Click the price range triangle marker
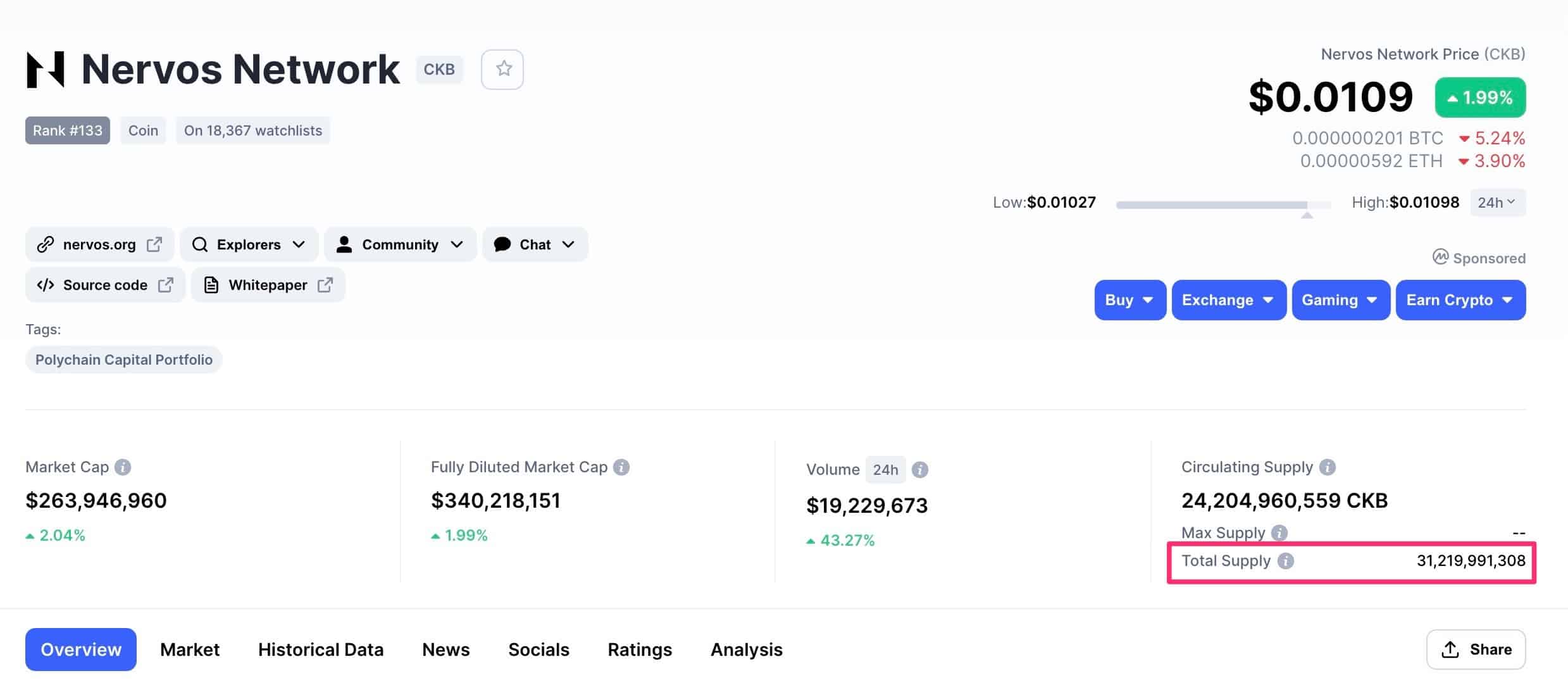1568x685 pixels. point(1307,215)
